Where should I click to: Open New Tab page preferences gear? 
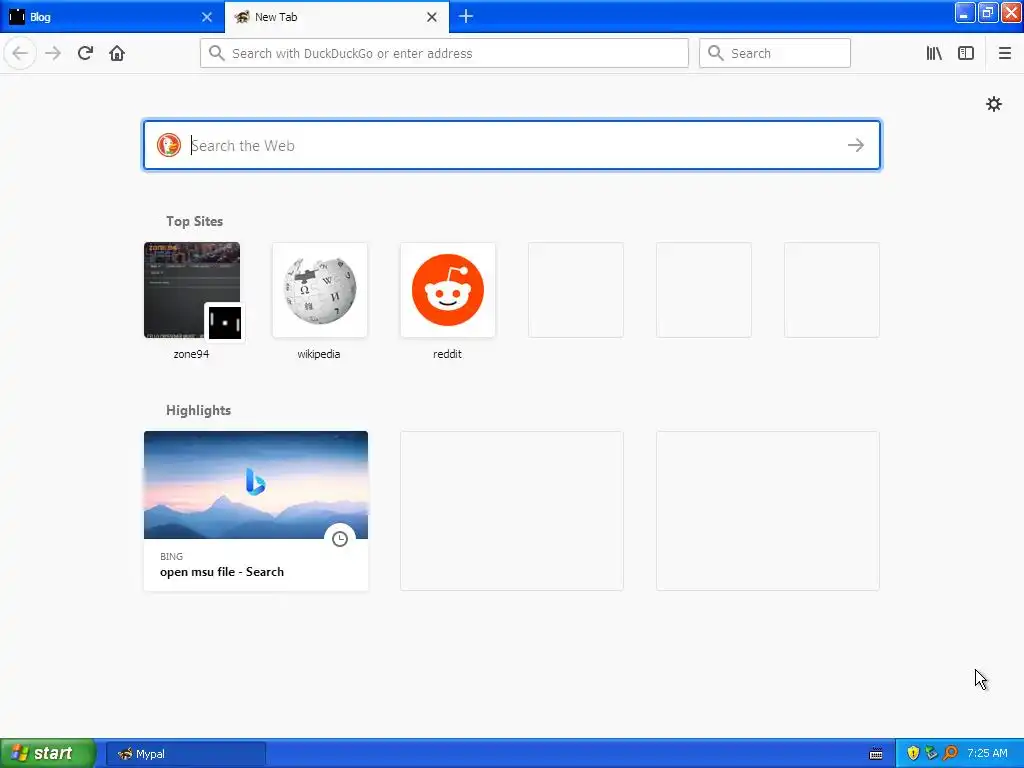[x=993, y=104]
